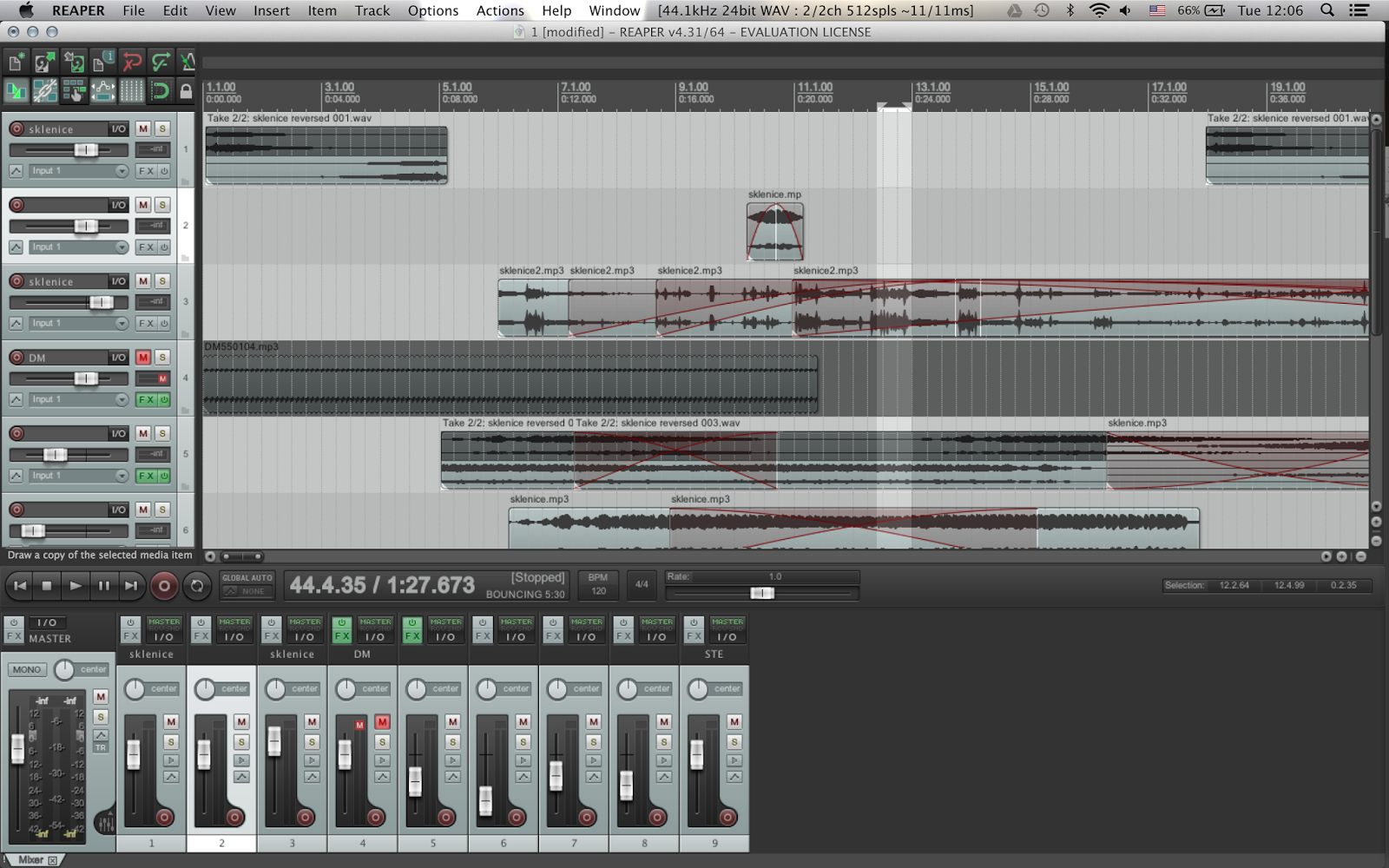Click the playback Rate slider handle
The width and height of the screenshot is (1389, 868).
click(x=762, y=593)
